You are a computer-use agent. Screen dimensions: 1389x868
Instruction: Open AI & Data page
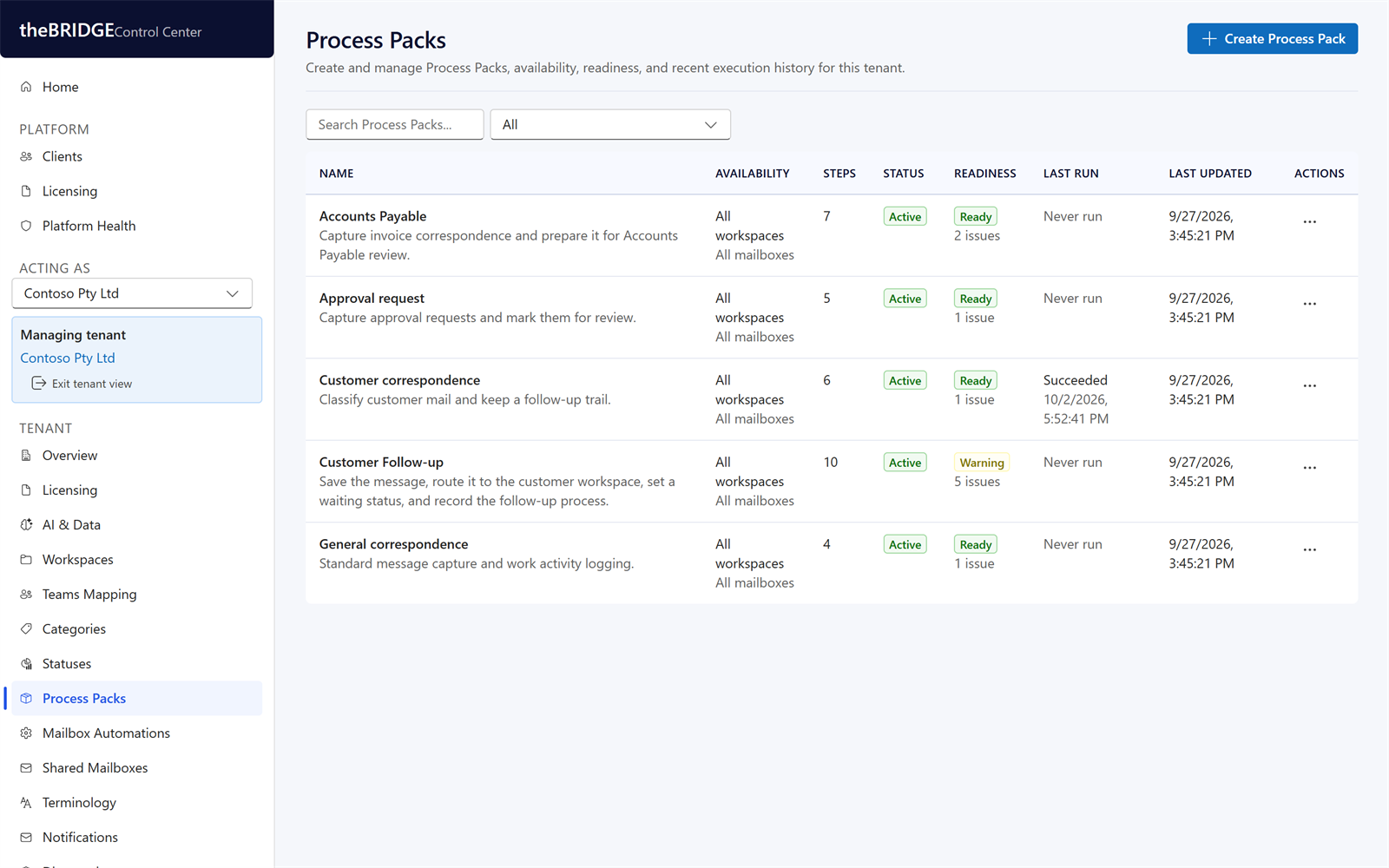point(137,524)
